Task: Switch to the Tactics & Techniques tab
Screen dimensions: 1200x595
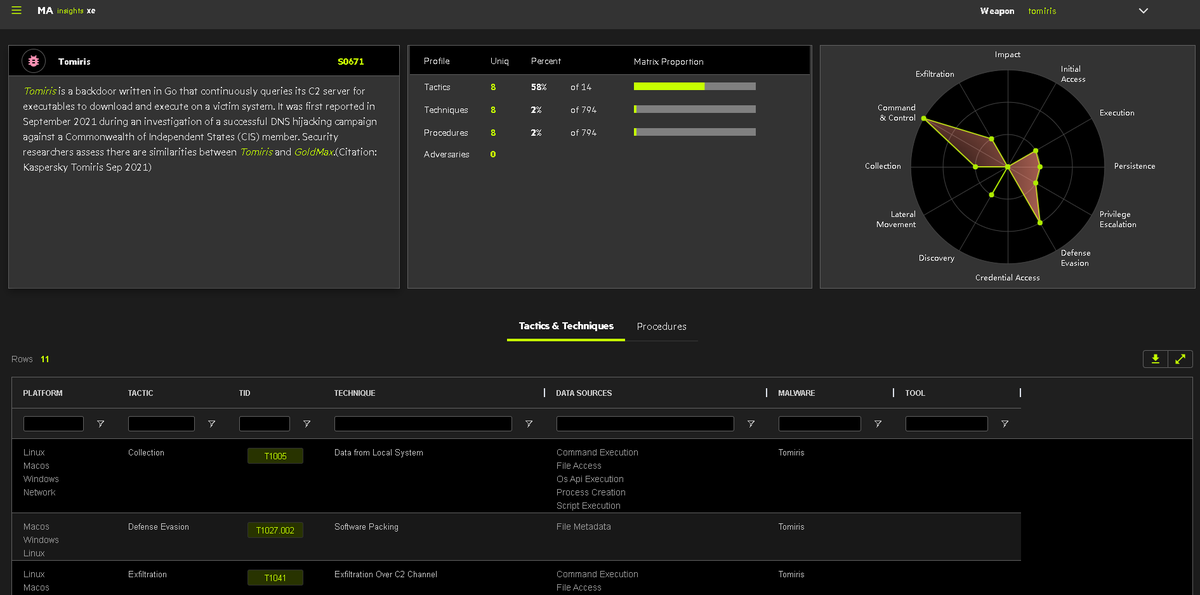Action: click(x=566, y=326)
